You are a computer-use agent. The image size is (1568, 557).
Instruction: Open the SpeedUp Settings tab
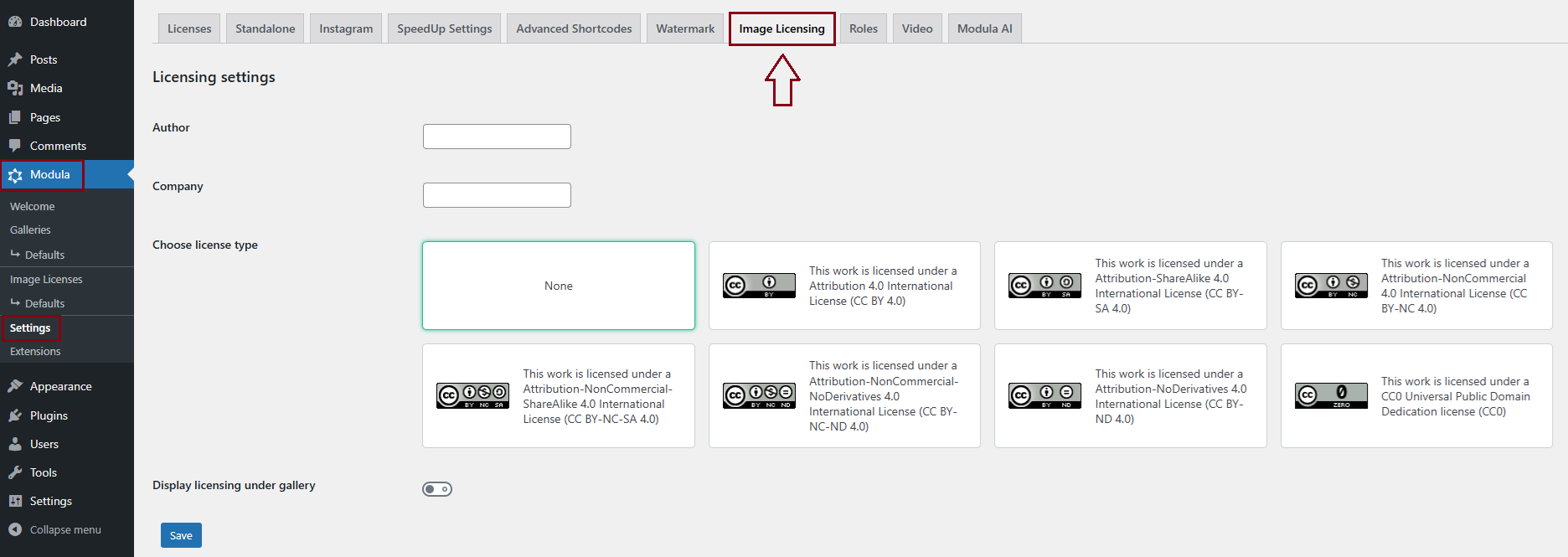(x=444, y=28)
